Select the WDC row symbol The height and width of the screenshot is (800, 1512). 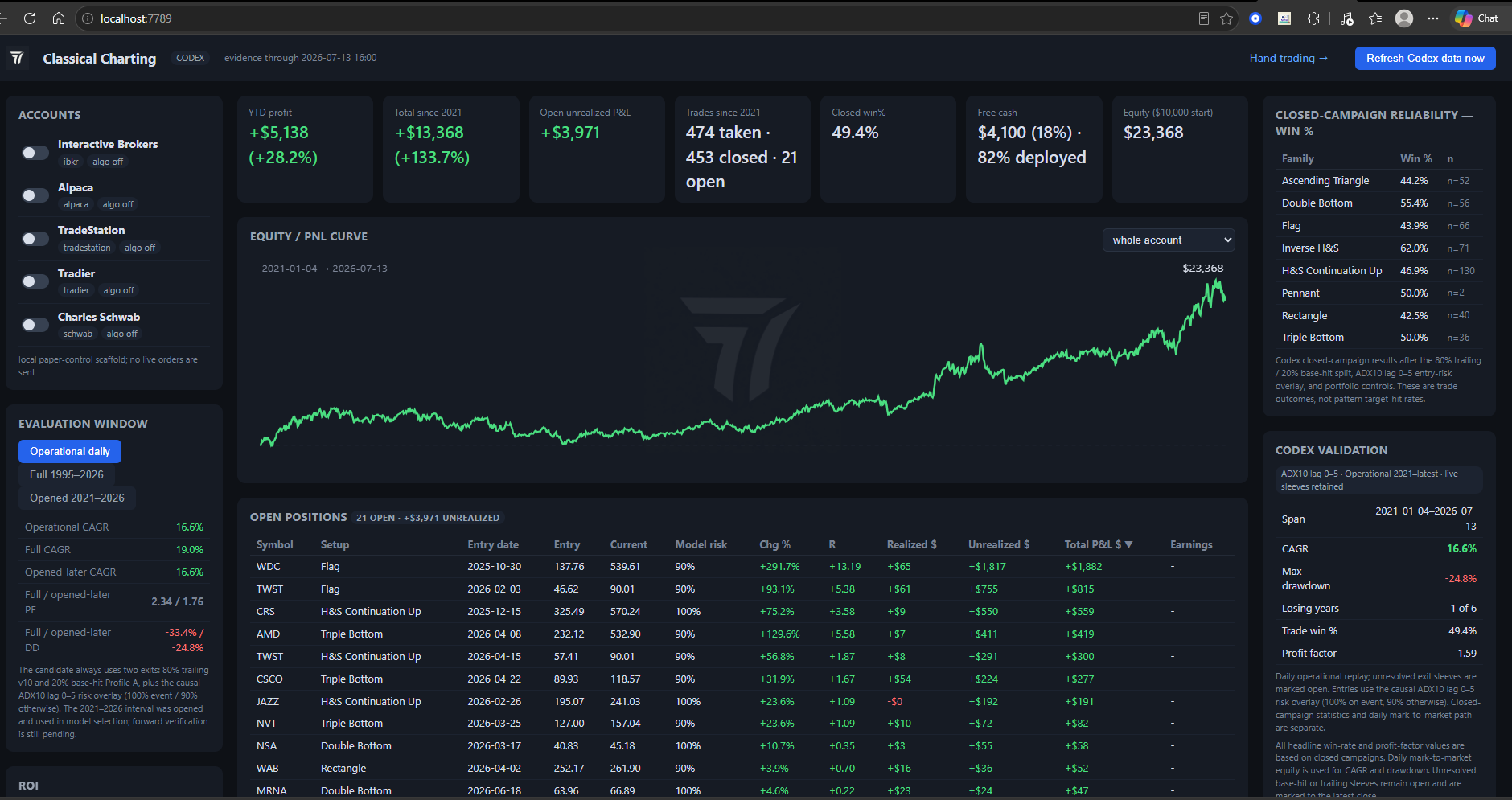point(269,567)
